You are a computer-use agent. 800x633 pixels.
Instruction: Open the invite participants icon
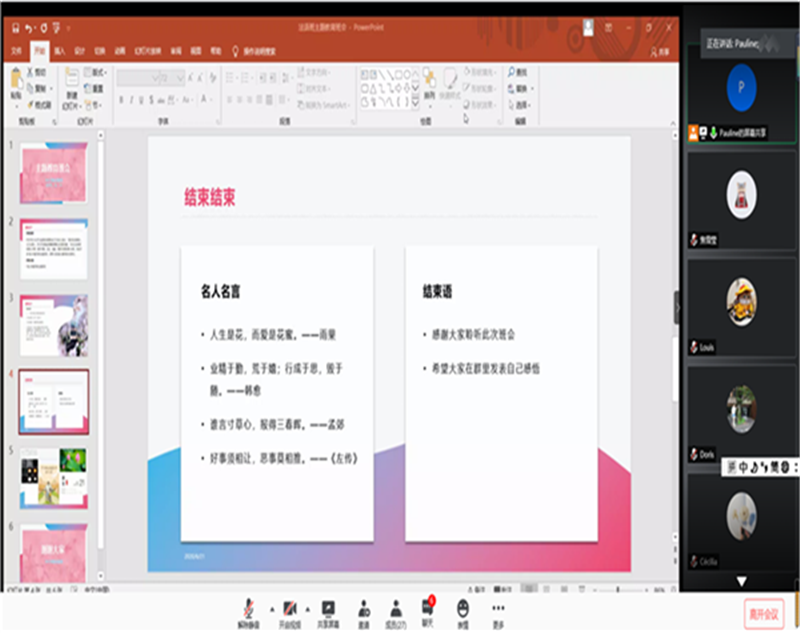364,610
